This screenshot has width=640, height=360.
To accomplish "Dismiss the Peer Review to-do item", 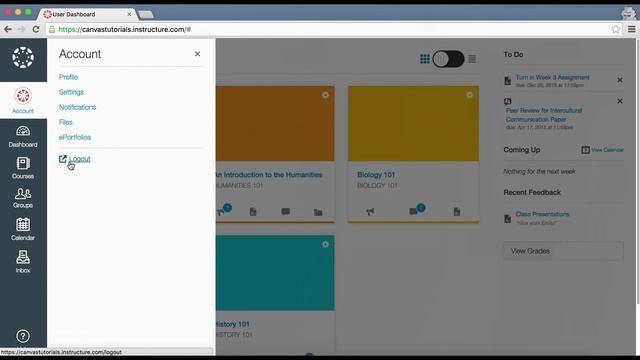I will point(620,101).
